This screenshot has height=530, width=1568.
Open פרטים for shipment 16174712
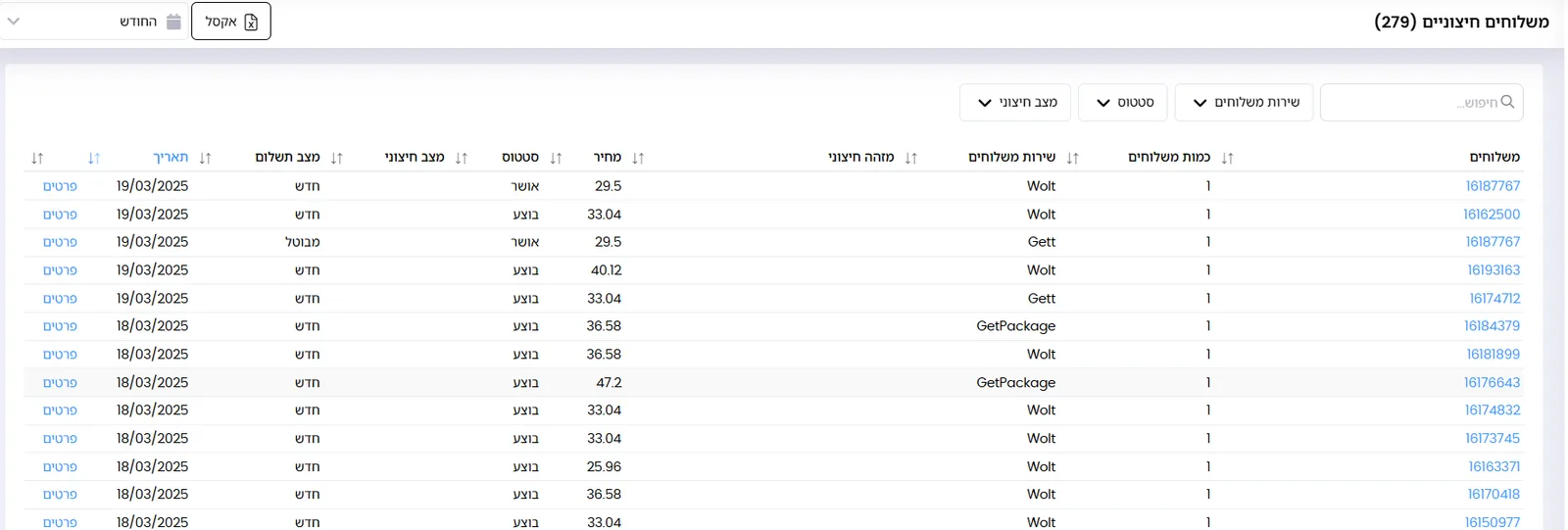coord(60,299)
